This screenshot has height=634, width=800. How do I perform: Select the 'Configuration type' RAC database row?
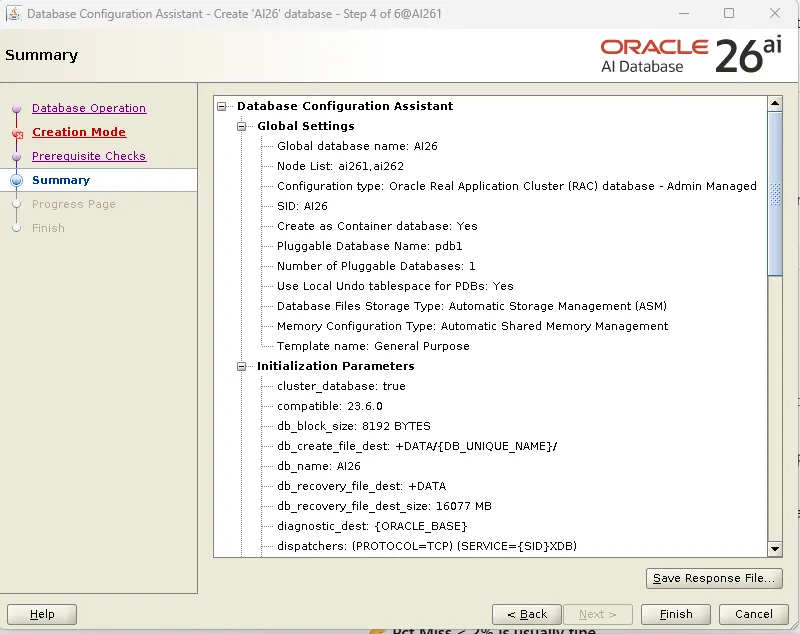pos(516,186)
